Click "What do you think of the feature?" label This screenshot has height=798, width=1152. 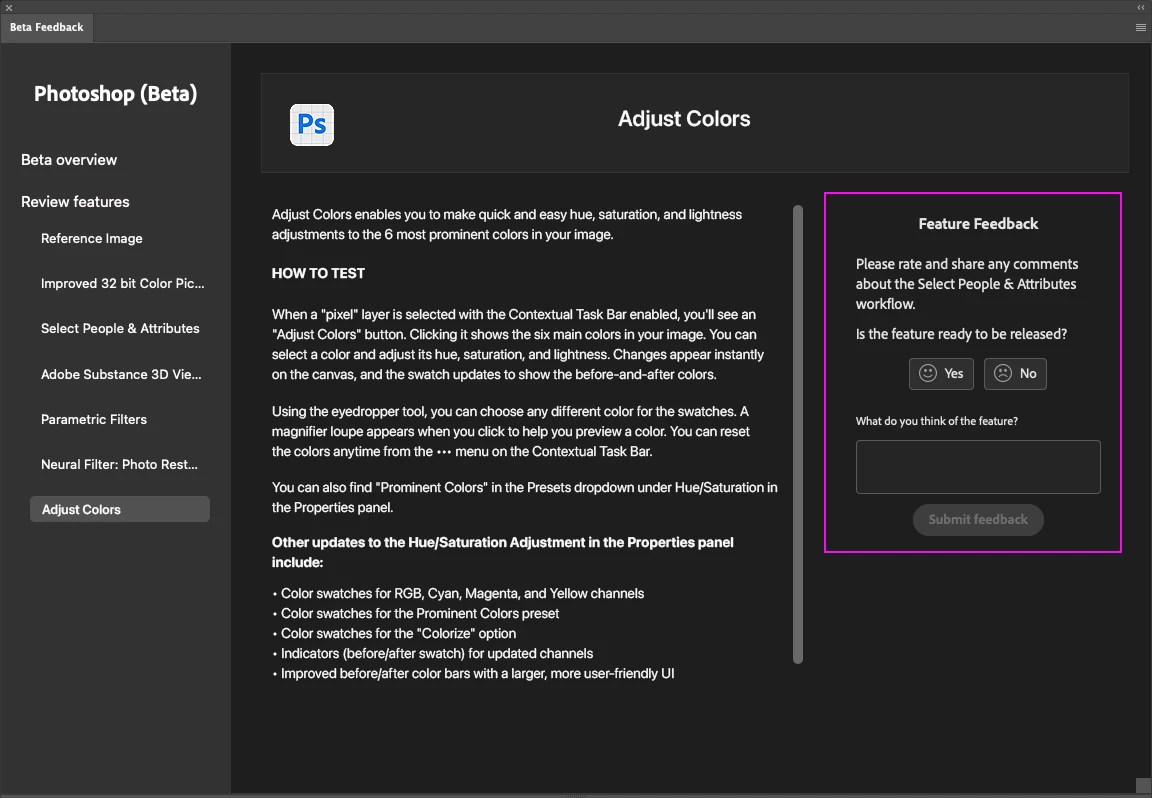pyautogui.click(x=937, y=421)
